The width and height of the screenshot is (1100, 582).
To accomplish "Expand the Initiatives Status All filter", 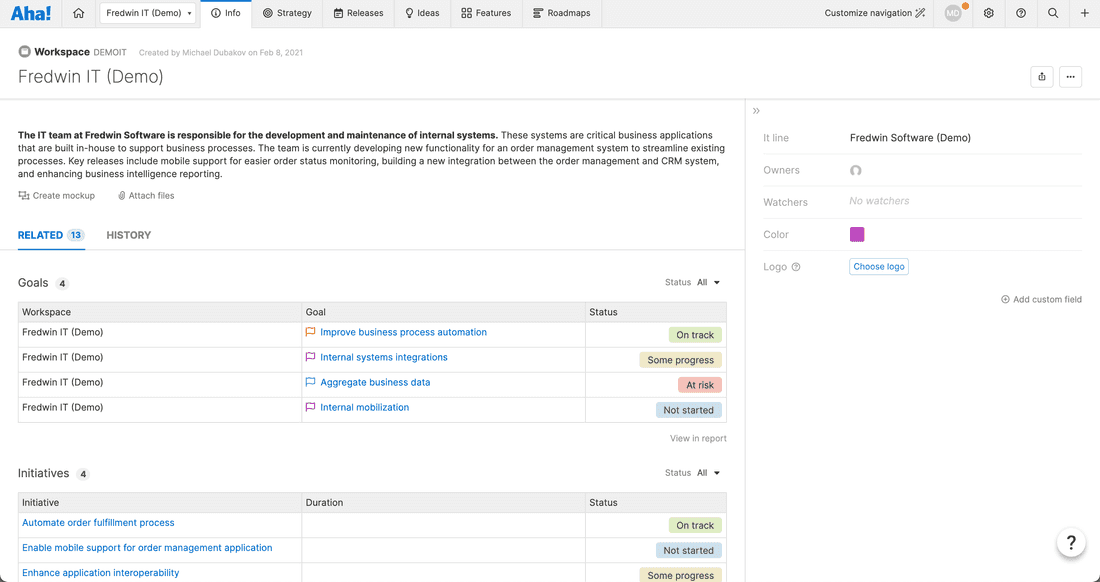I will [708, 473].
